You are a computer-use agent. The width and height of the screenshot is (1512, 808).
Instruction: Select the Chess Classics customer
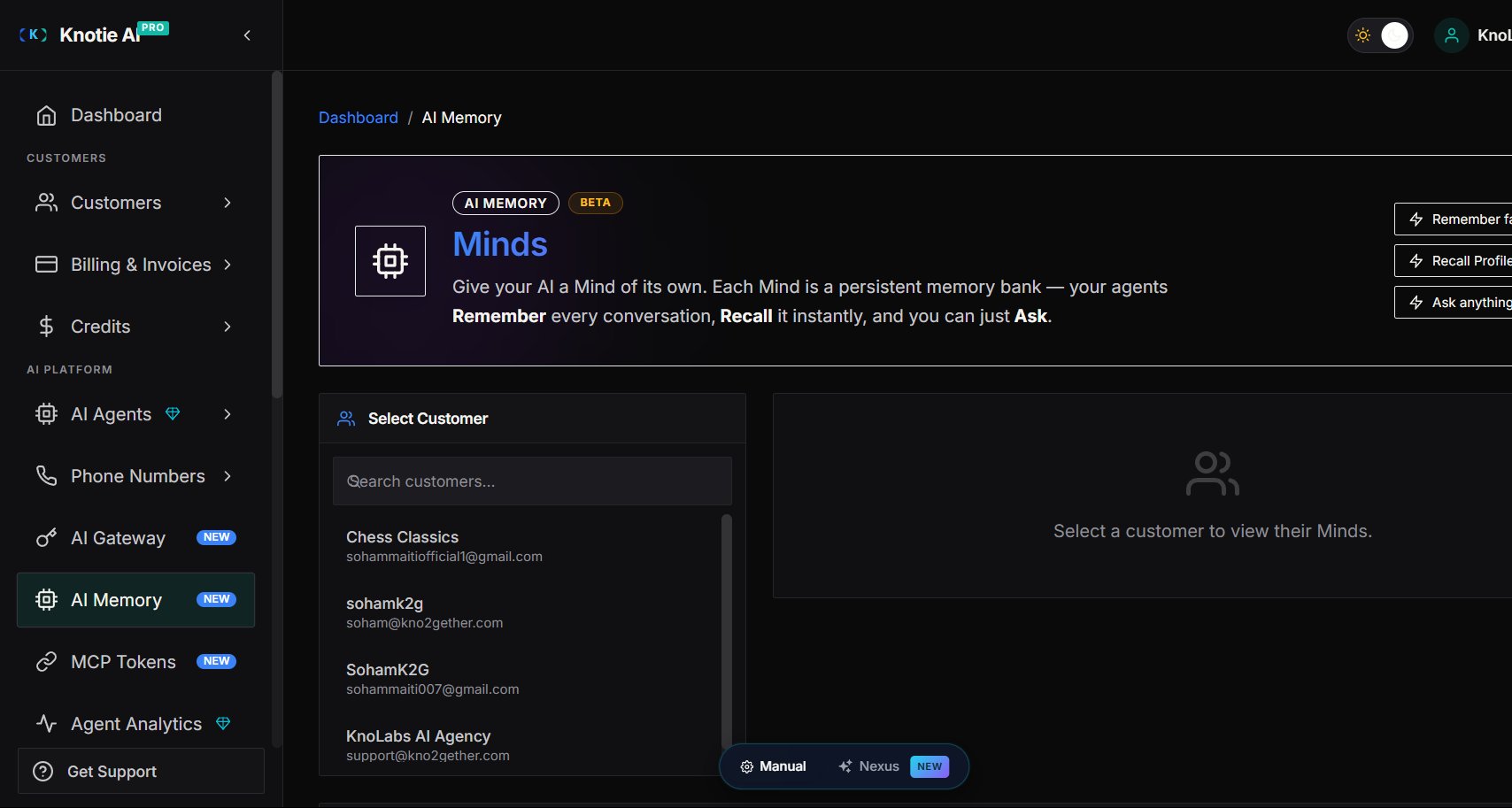(x=528, y=546)
